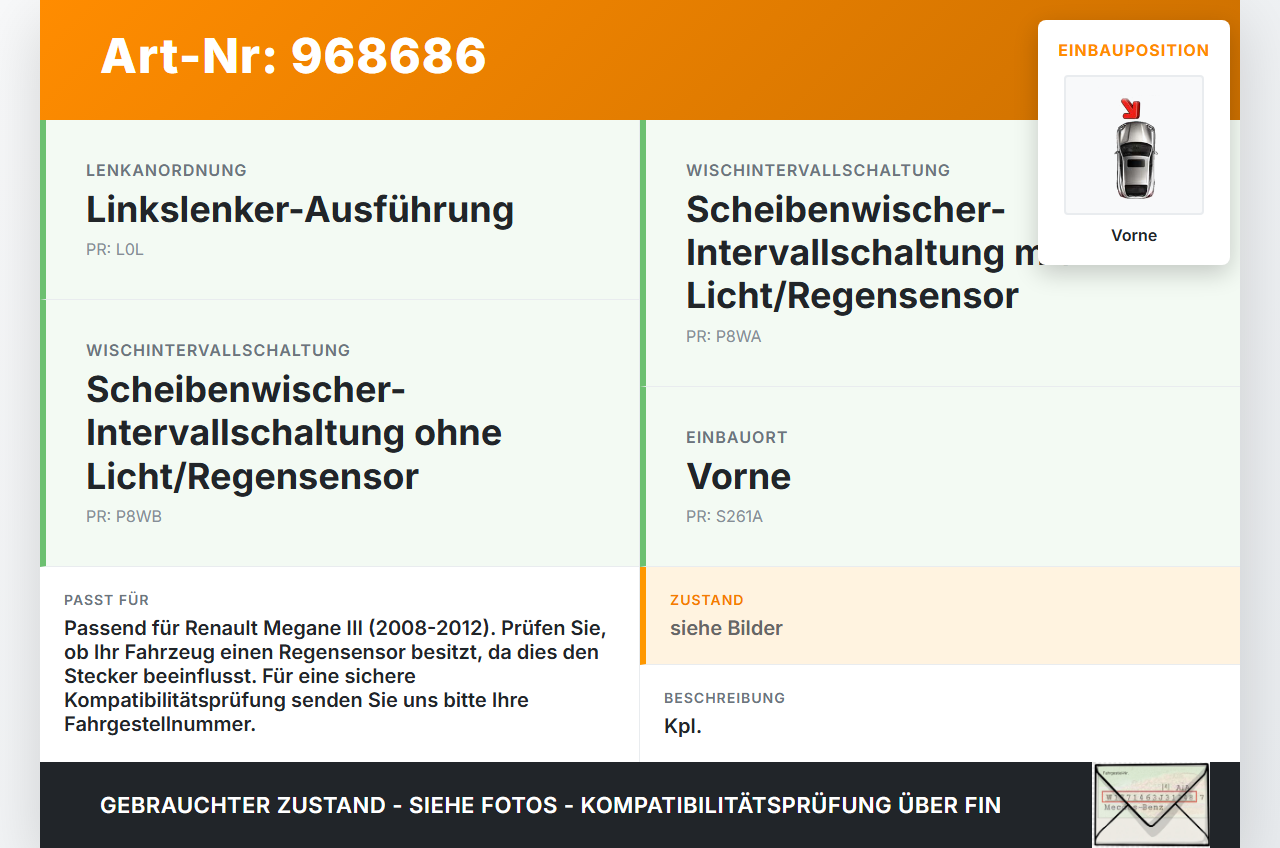
Task: Click PR code P8WB
Action: 124,517
